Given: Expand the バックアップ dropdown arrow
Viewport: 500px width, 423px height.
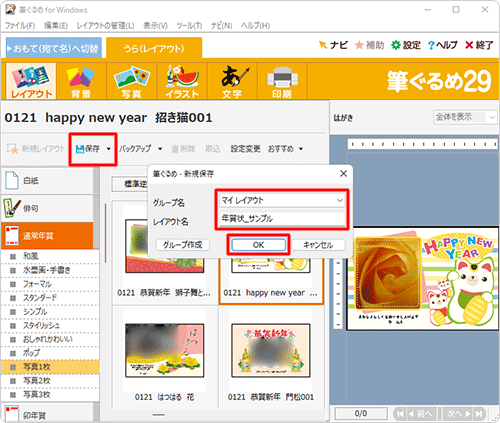Looking at the screenshot, I should [x=160, y=149].
